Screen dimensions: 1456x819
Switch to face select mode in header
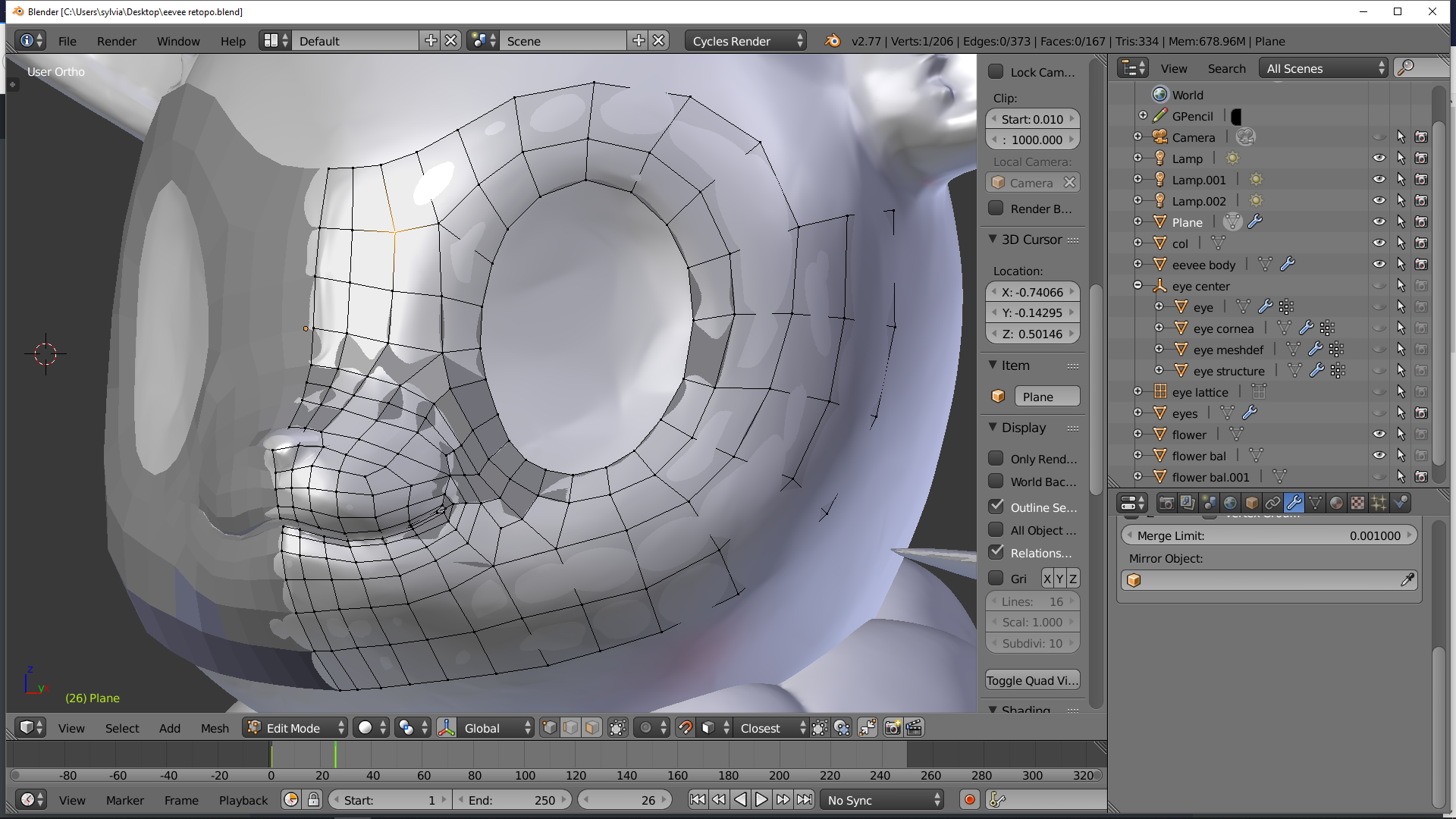pos(591,727)
